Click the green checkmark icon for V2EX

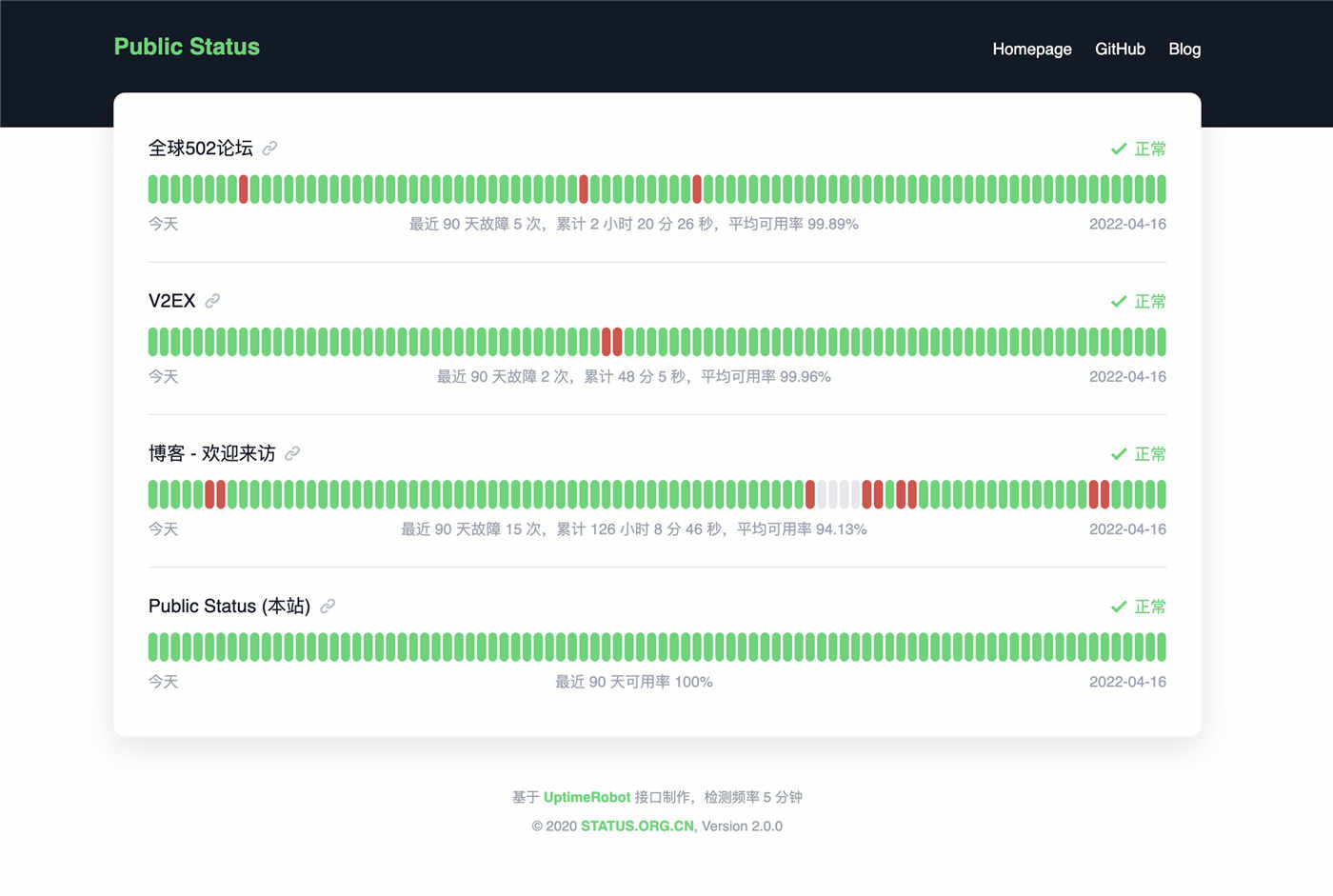tap(1118, 301)
